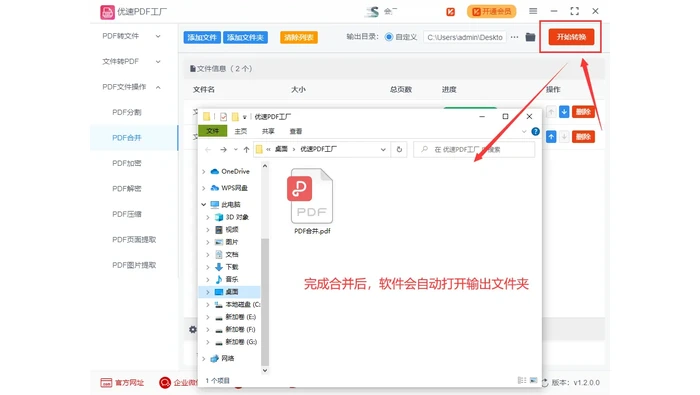Click the output directory path field
The width and height of the screenshot is (700, 395).
pyautogui.click(x=464, y=37)
